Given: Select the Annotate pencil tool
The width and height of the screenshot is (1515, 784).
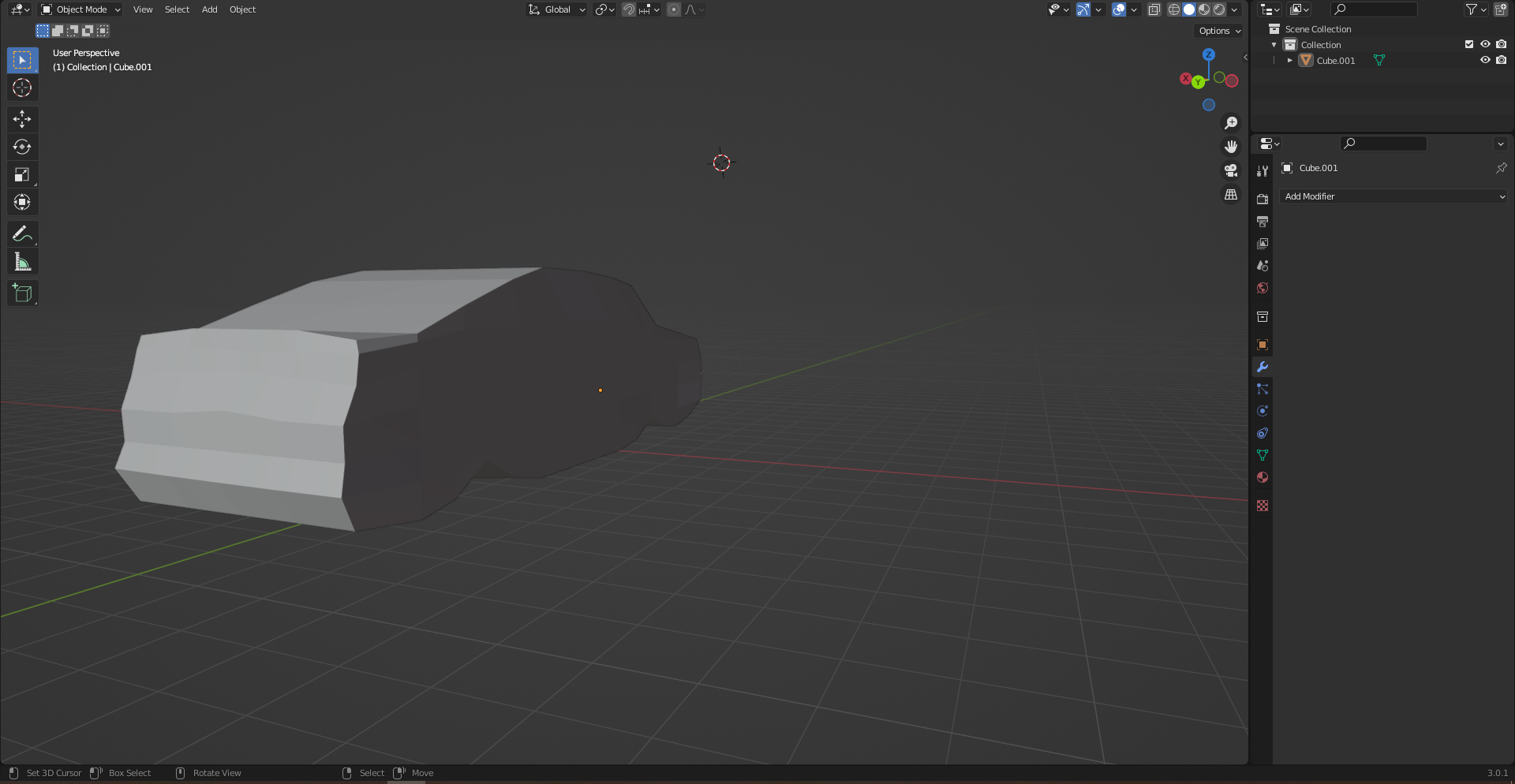Looking at the screenshot, I should 22,233.
